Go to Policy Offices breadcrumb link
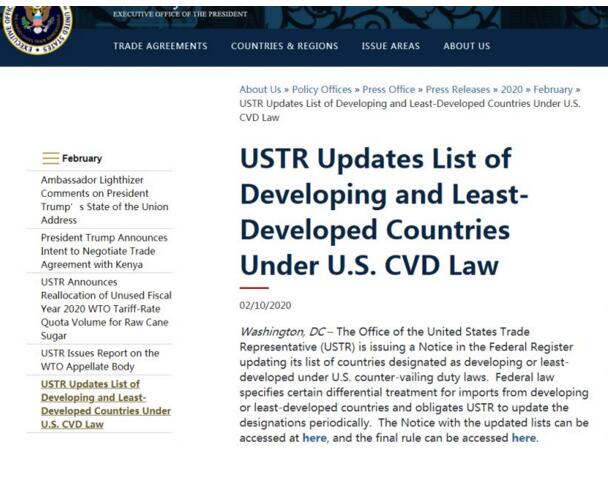Screen dimensions: 608x485 321,90
